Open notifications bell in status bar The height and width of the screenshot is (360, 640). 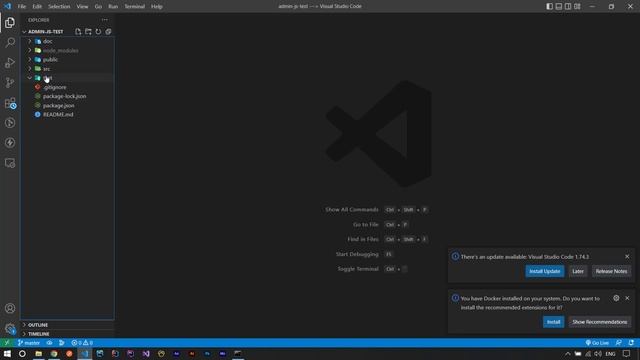(x=631, y=343)
